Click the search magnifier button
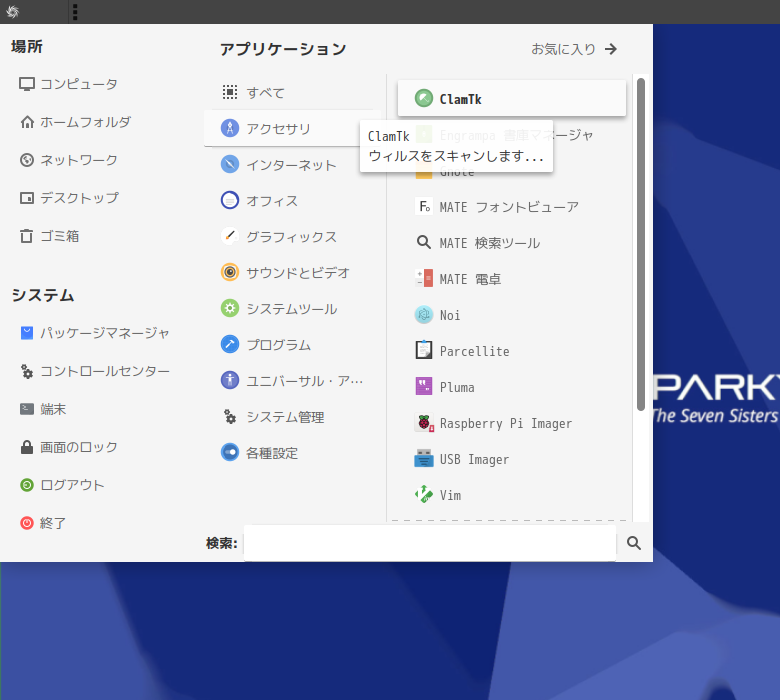The width and height of the screenshot is (780, 700). [x=634, y=543]
